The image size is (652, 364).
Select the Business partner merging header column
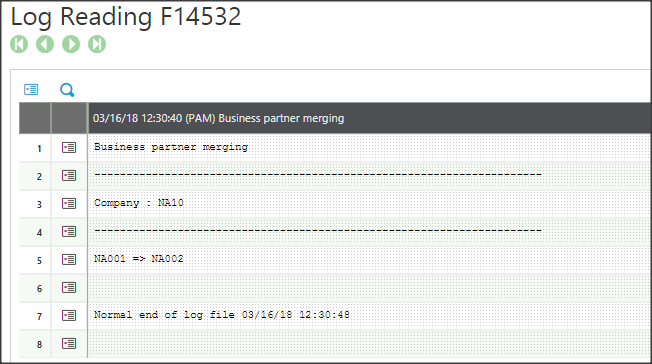pos(370,118)
